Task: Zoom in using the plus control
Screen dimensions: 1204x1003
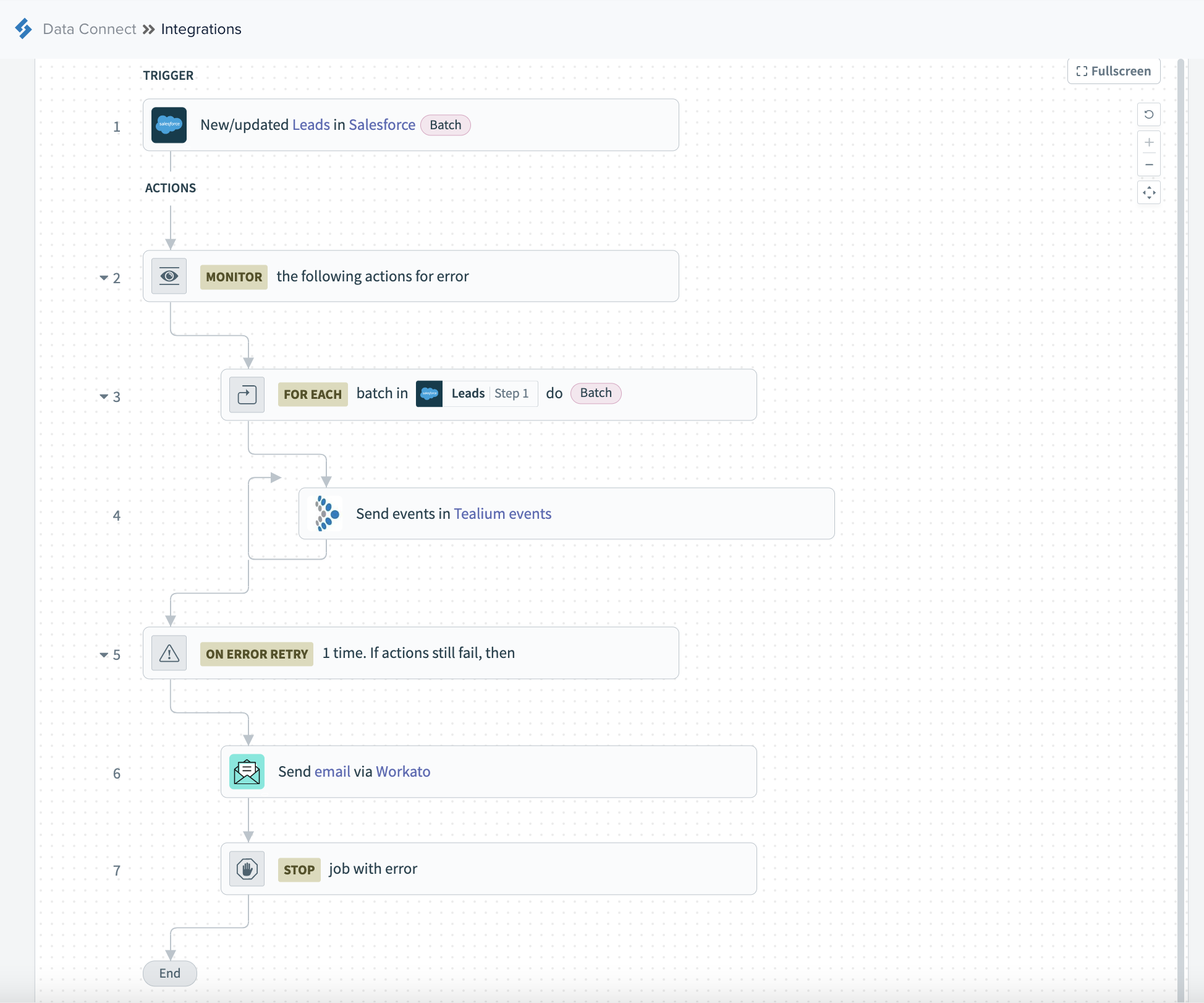Action: (x=1148, y=143)
